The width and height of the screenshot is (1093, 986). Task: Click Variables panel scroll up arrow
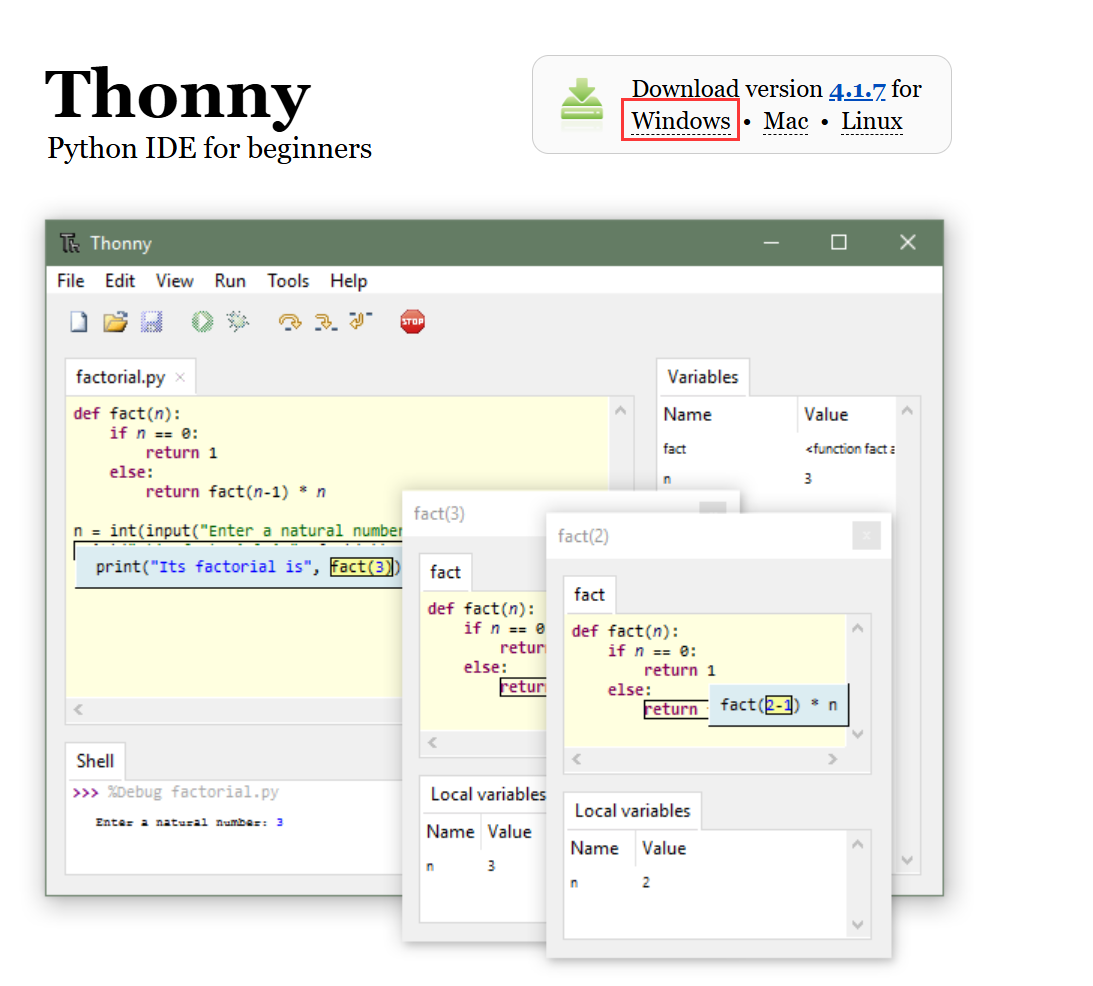coord(907,411)
